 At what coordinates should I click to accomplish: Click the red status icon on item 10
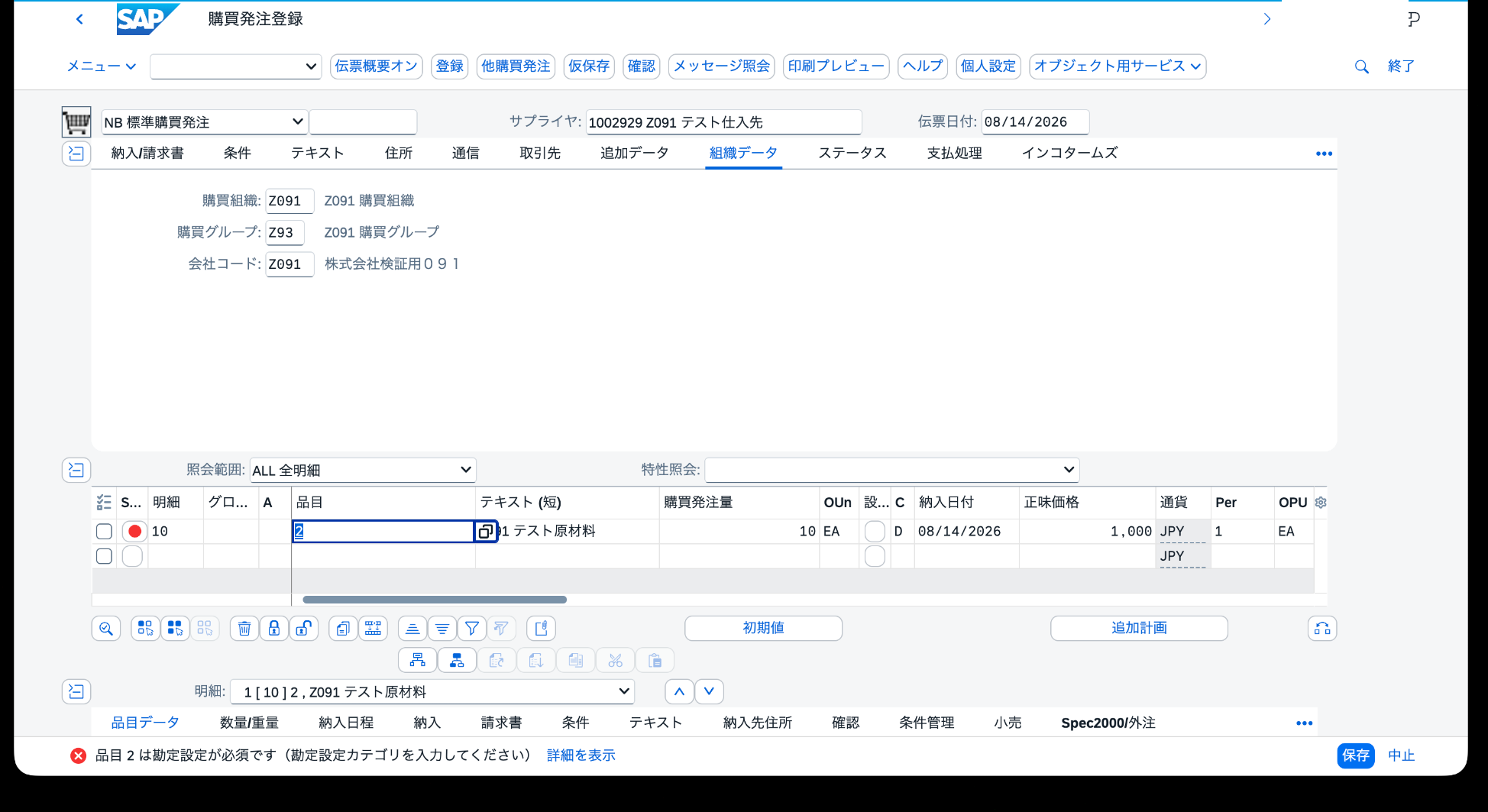[x=134, y=532]
